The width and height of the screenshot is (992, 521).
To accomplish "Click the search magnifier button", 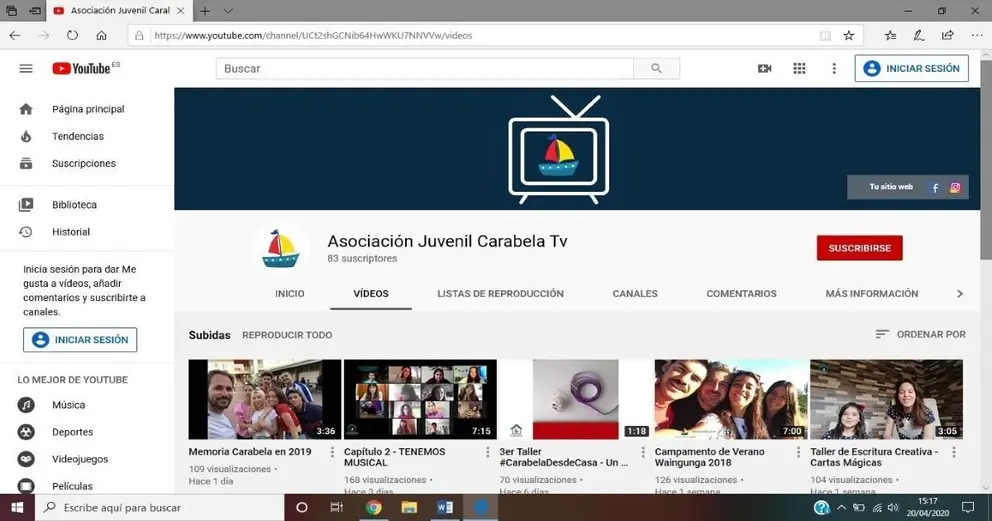I will pos(656,68).
